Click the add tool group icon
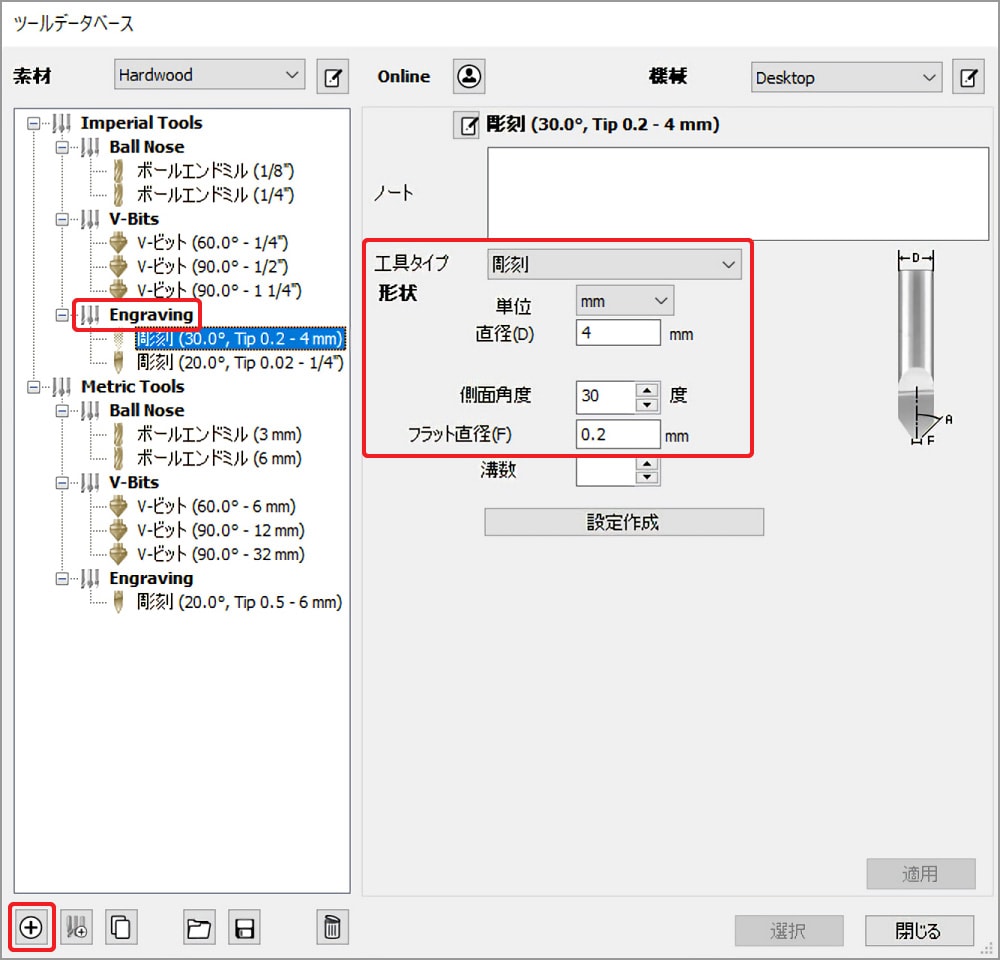Screen dimensions: 1000x960 pos(76,927)
